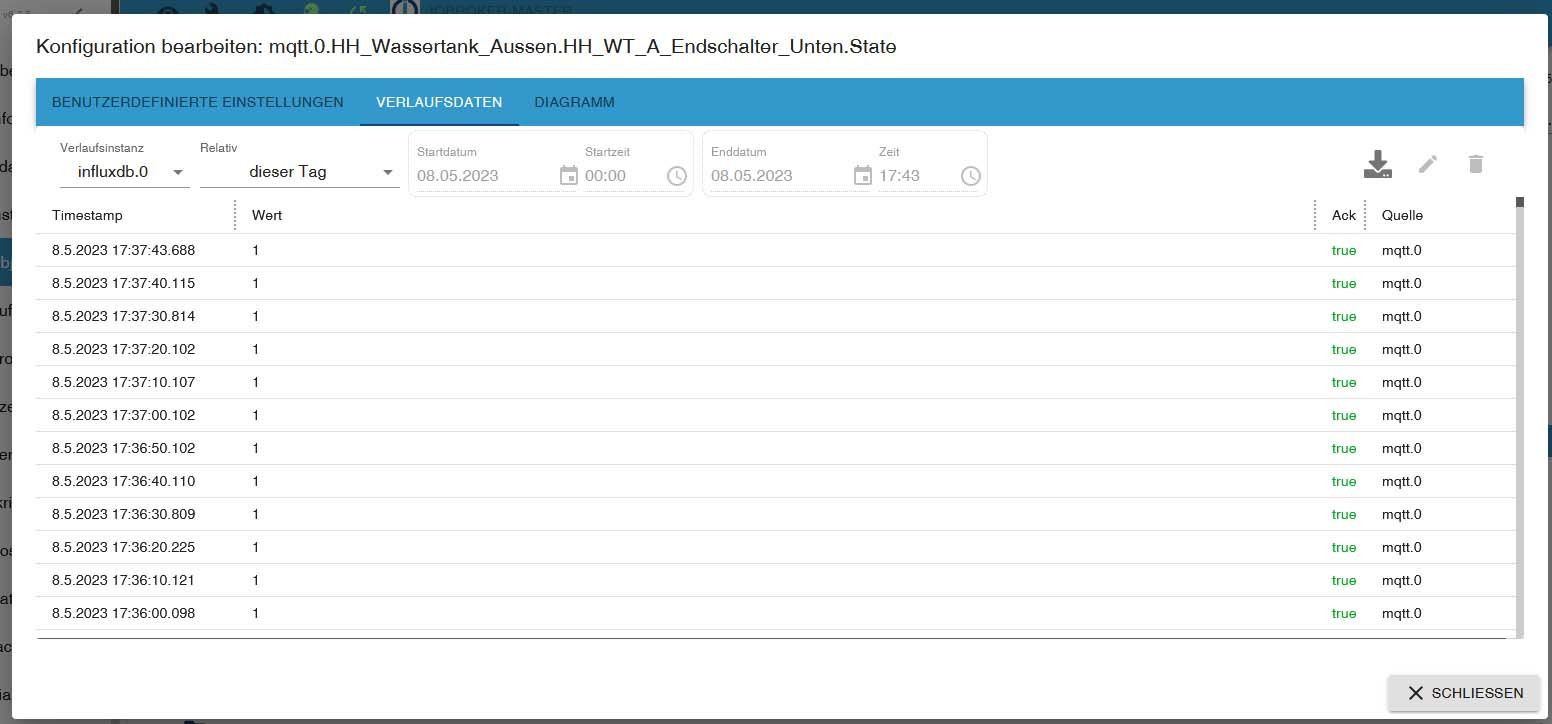The height and width of the screenshot is (724, 1552).
Task: Select row with timestamp 17:37:40.115
Action: coord(775,283)
